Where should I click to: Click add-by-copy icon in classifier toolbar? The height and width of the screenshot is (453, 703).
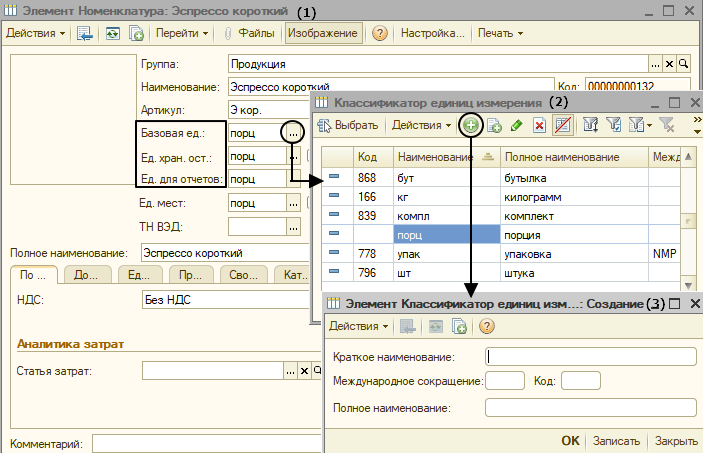(494, 126)
